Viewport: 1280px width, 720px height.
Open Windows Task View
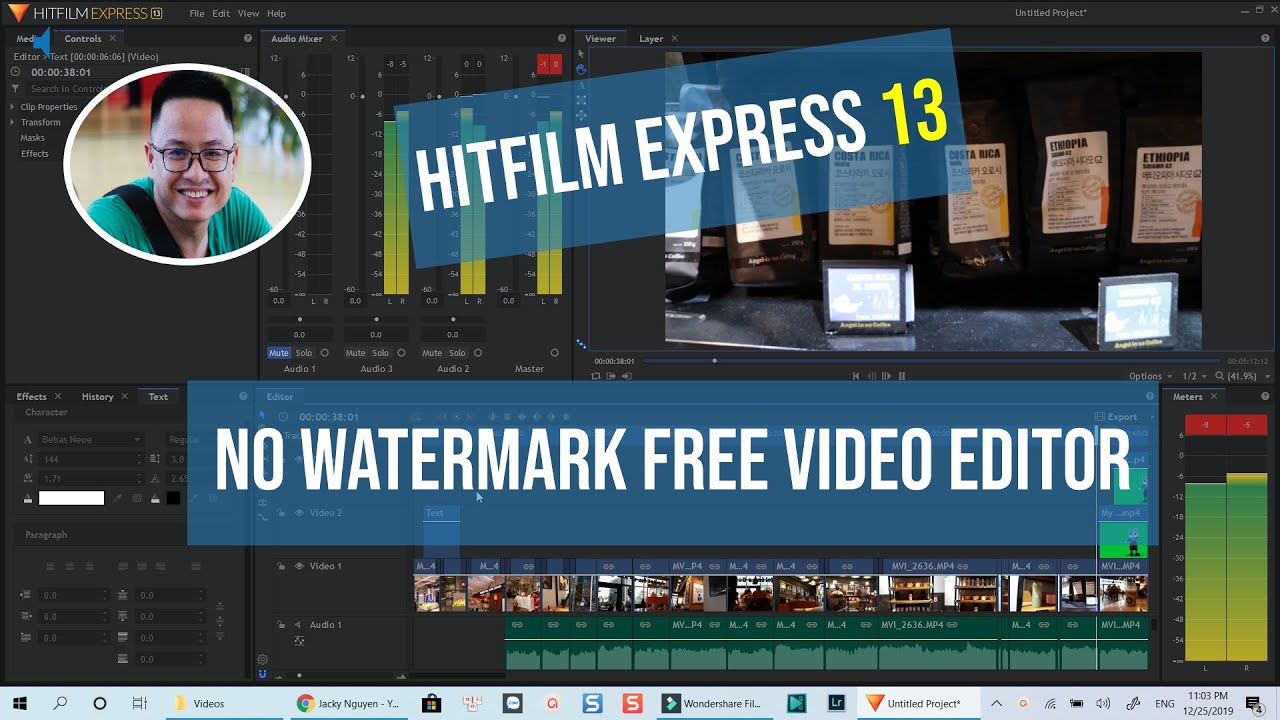point(140,703)
